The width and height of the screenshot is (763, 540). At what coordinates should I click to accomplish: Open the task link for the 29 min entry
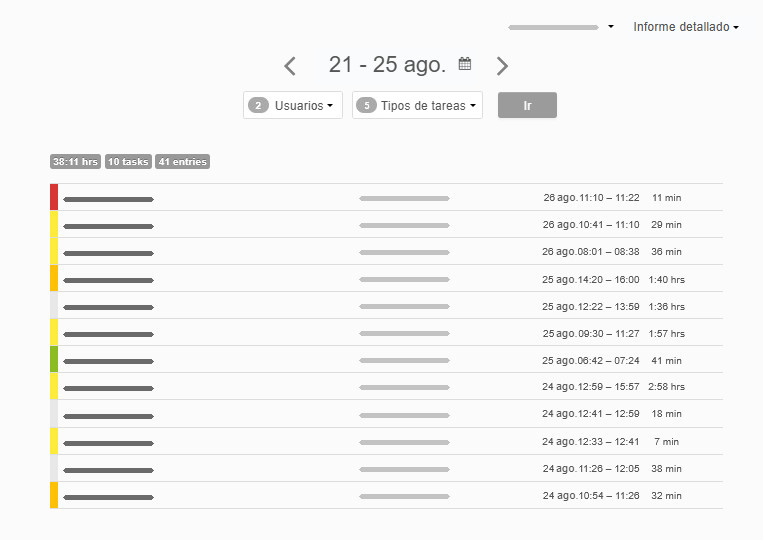coord(108,226)
